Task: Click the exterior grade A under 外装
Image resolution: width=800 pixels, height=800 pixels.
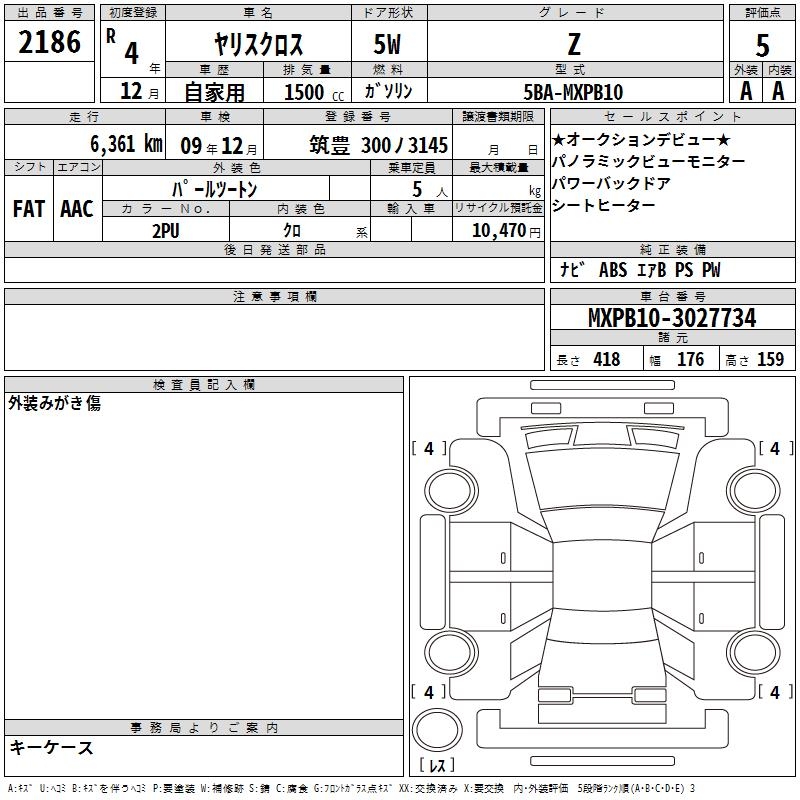Action: [x=745, y=91]
